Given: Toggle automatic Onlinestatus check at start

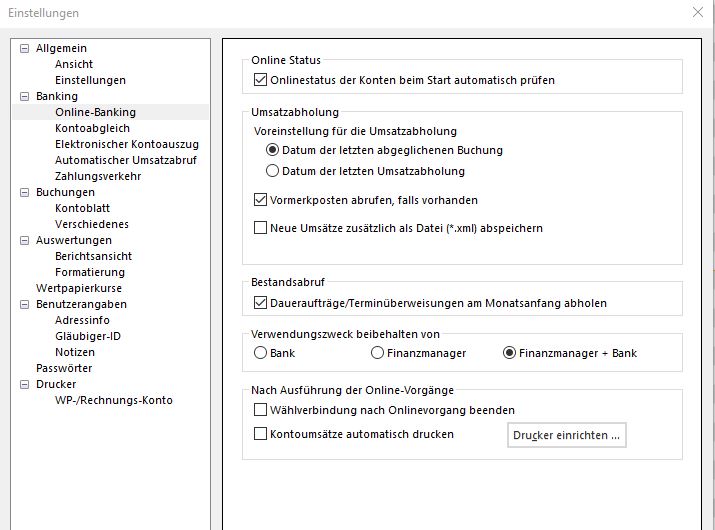Looking at the screenshot, I should 261,80.
